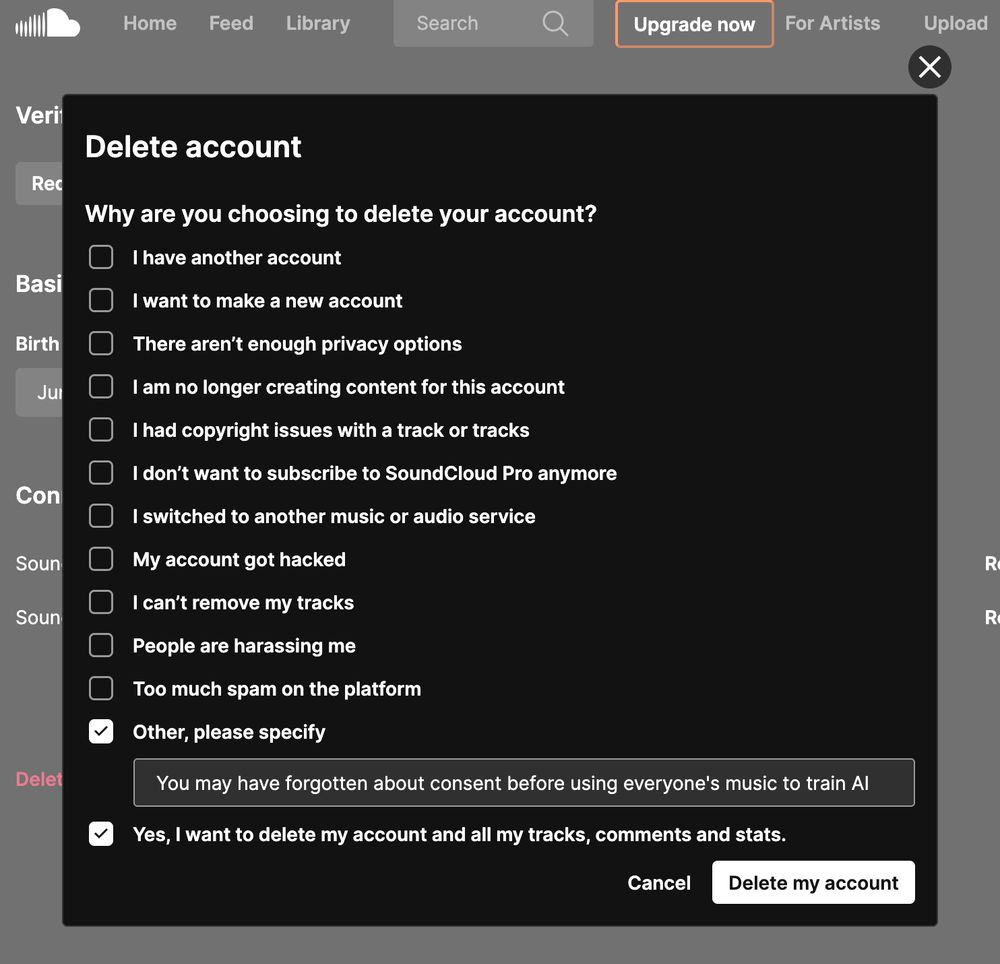The width and height of the screenshot is (1000, 964).
Task: Open the For Artists link
Action: pos(832,23)
